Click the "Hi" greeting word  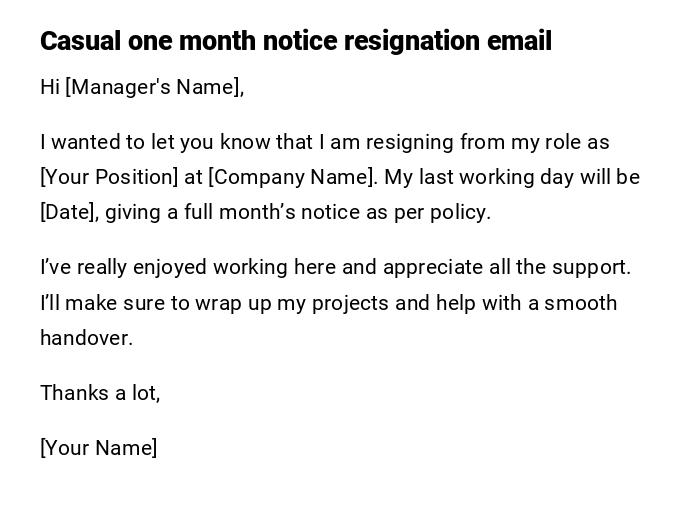[x=50, y=87]
